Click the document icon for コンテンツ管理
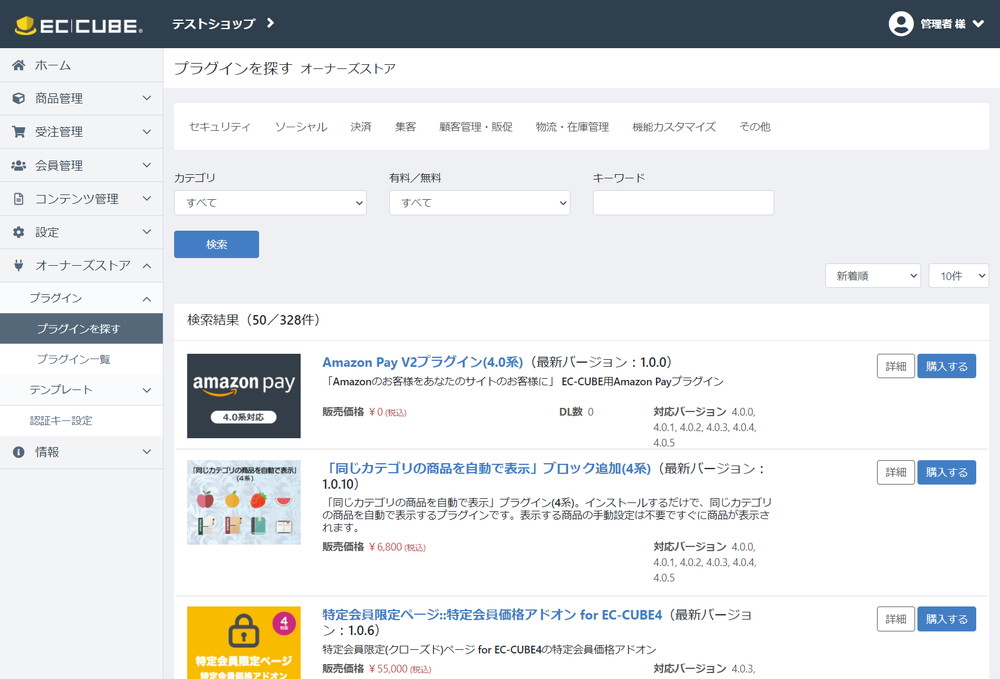 [18, 199]
